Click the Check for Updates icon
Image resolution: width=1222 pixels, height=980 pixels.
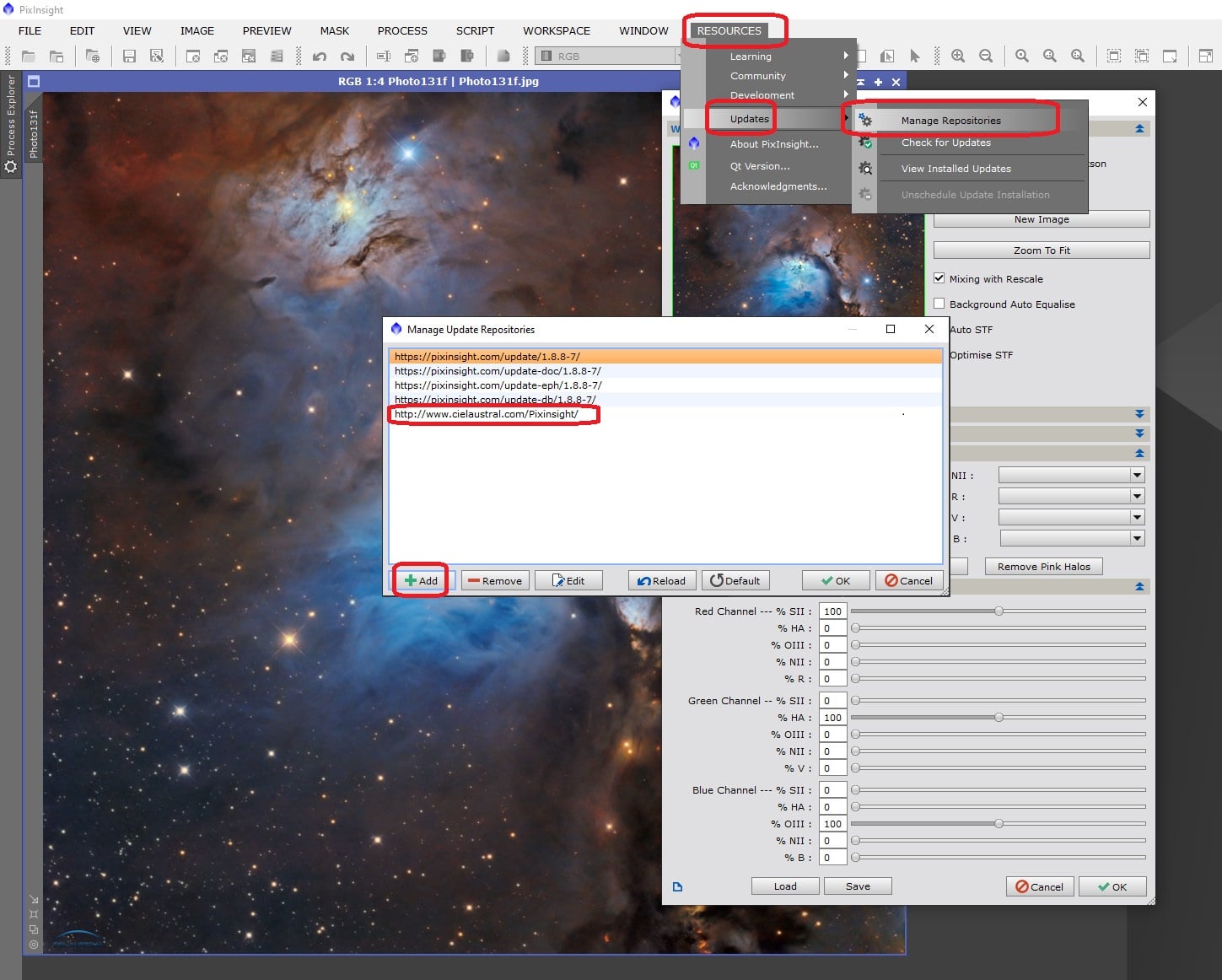tap(865, 143)
